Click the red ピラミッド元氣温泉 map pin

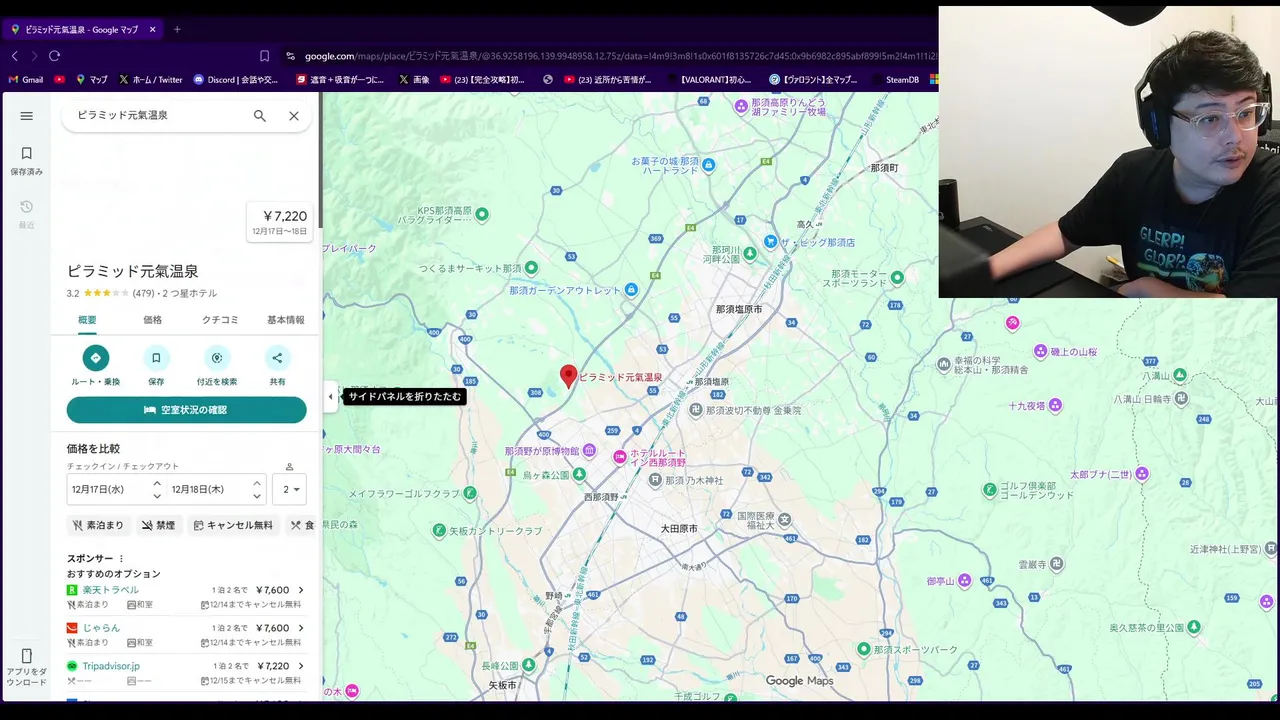pyautogui.click(x=568, y=376)
